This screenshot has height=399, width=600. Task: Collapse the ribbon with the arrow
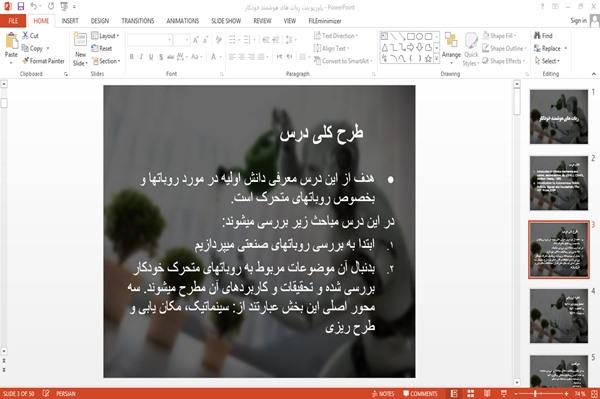coord(593,74)
